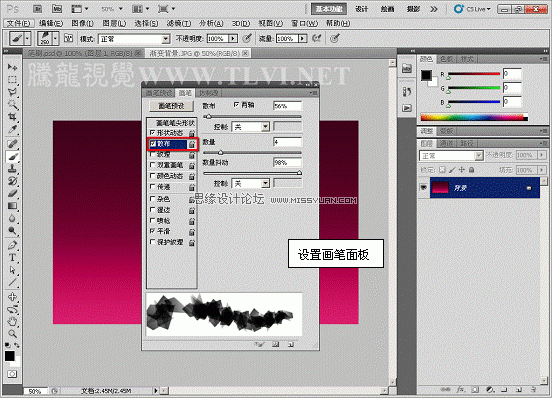The height and width of the screenshot is (398, 552).
Task: Select the Zoom tool in the toolbox
Action: pos(12,334)
